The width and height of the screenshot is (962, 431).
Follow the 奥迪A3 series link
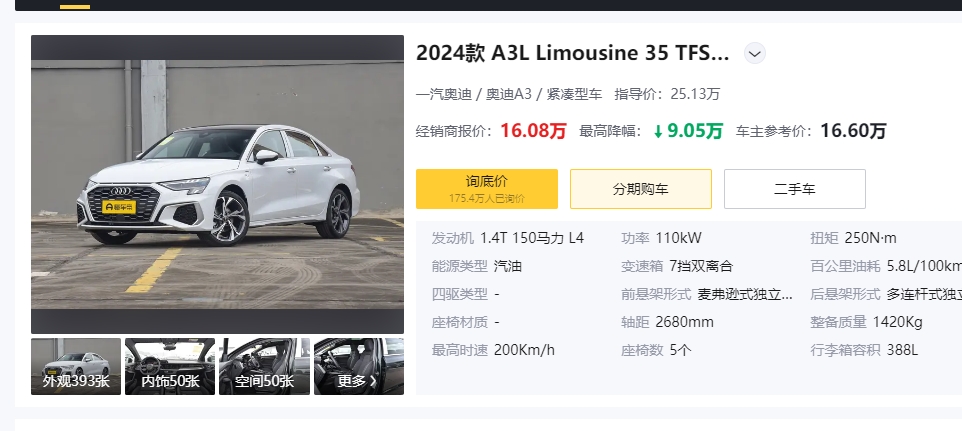coord(509,94)
